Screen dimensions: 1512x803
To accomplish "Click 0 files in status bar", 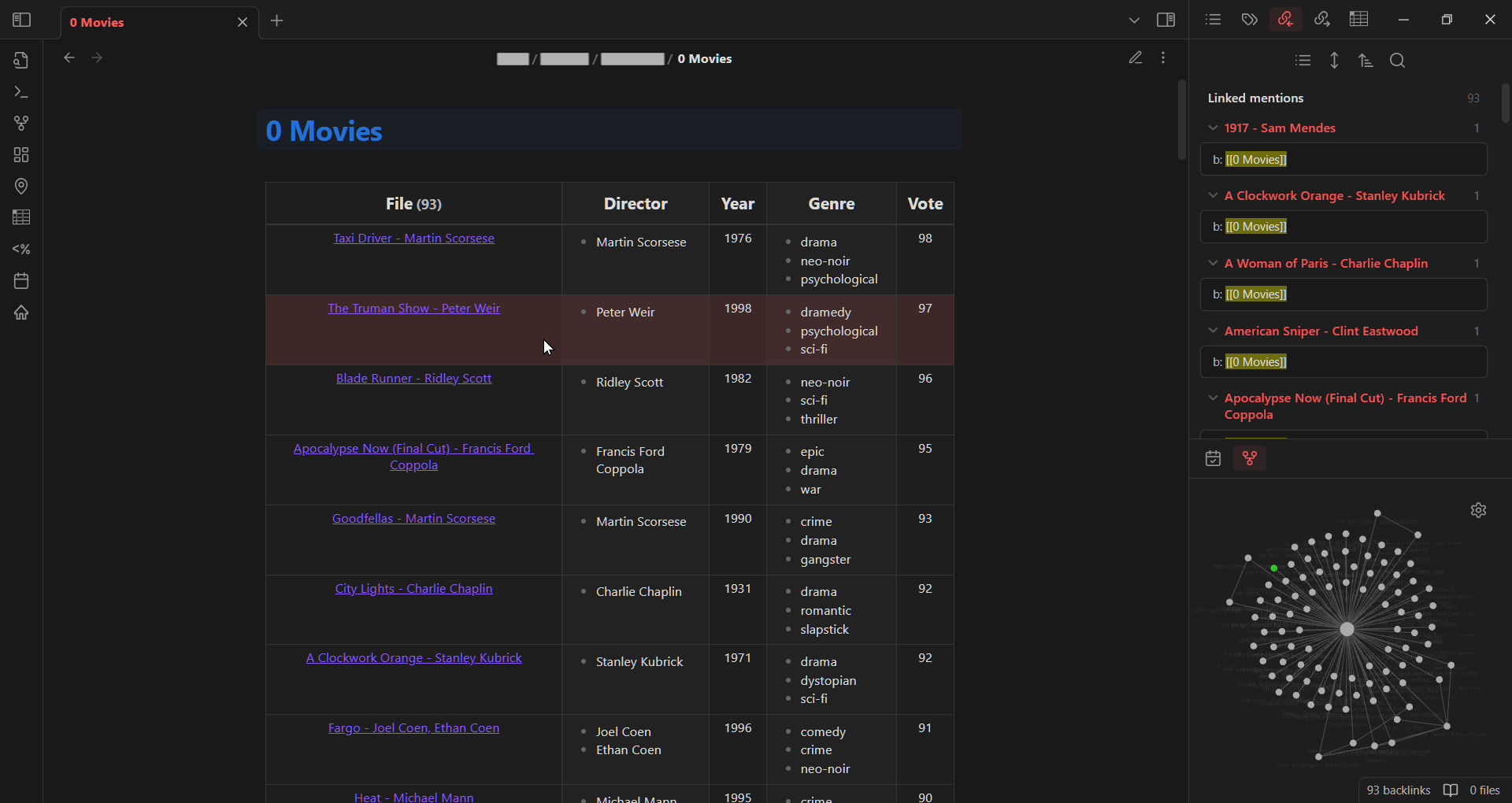I will [1484, 790].
